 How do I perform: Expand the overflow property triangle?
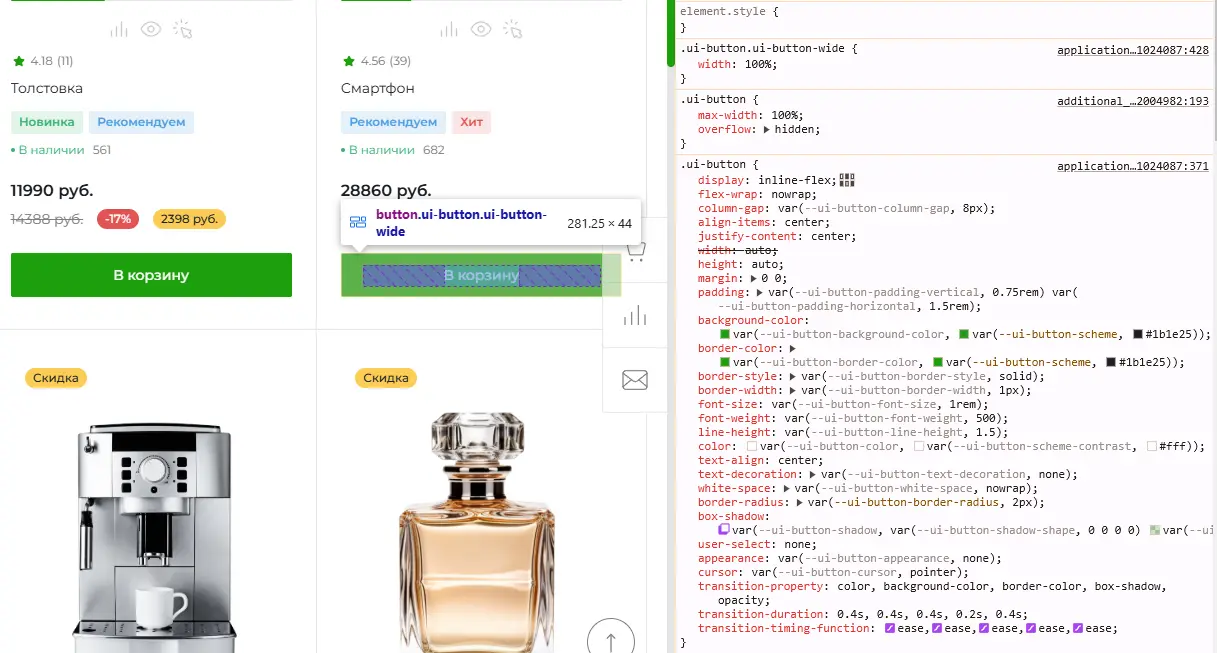(x=767, y=129)
